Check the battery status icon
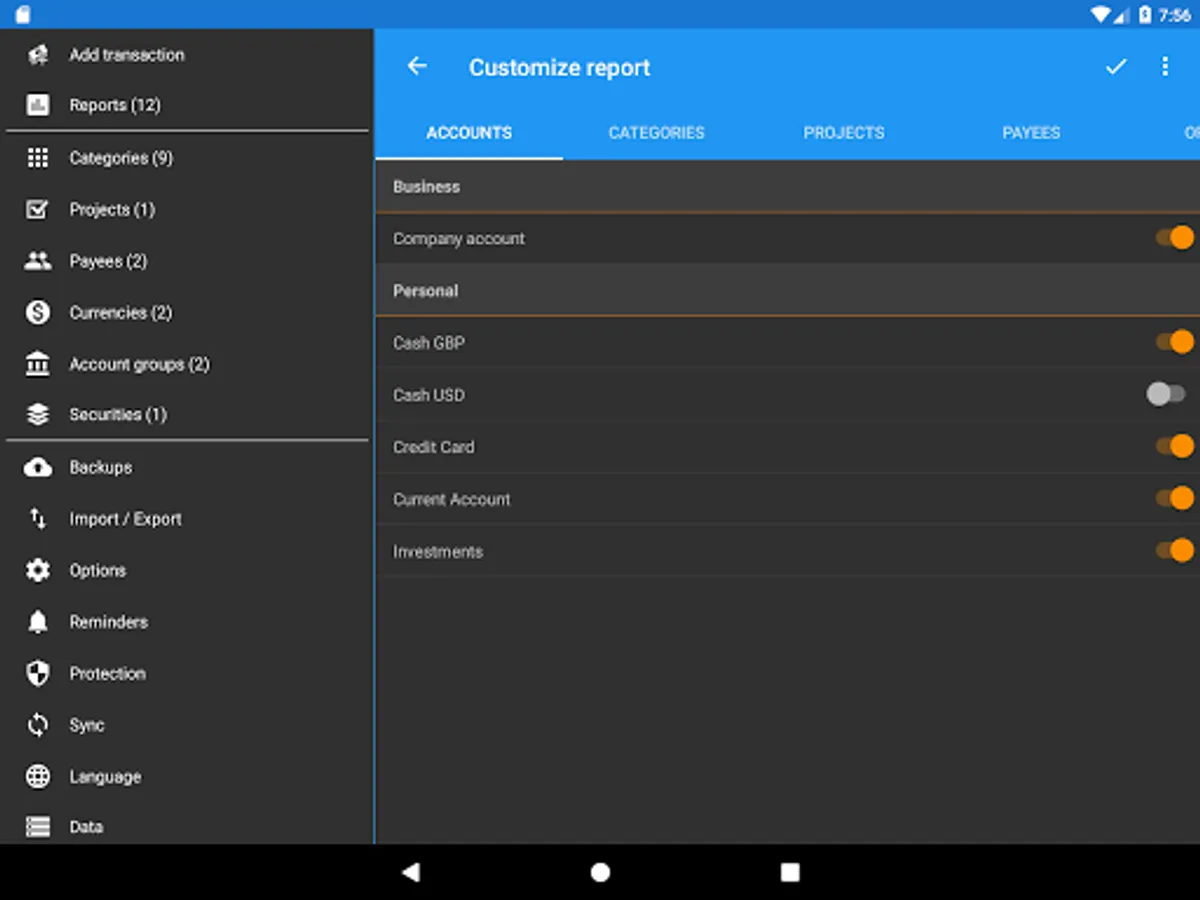 (x=1146, y=14)
